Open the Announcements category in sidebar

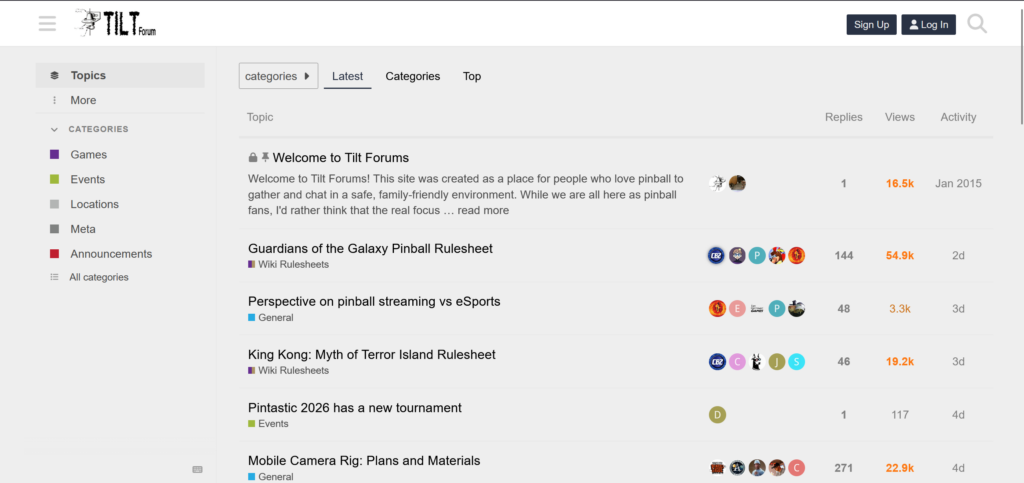pos(120,254)
